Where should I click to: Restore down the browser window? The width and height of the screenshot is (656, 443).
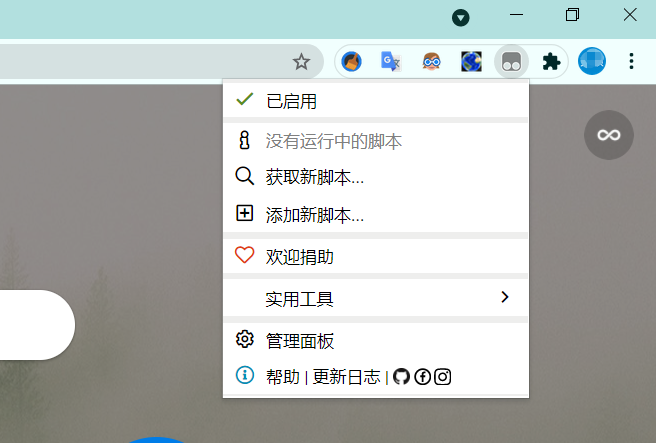tap(572, 15)
